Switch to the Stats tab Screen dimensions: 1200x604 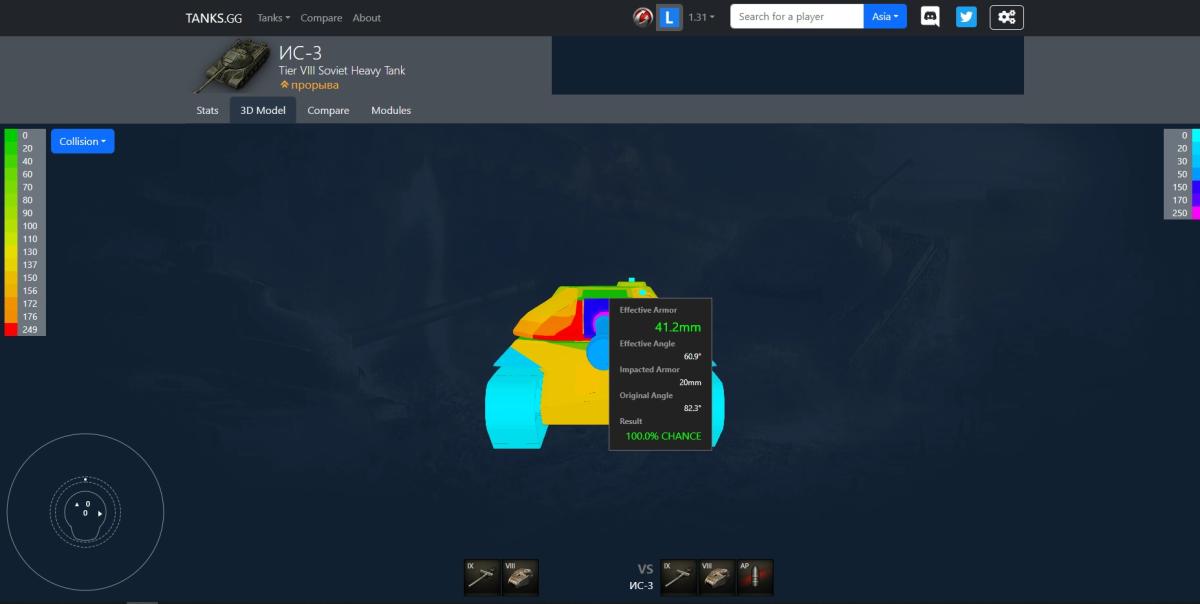tap(208, 110)
